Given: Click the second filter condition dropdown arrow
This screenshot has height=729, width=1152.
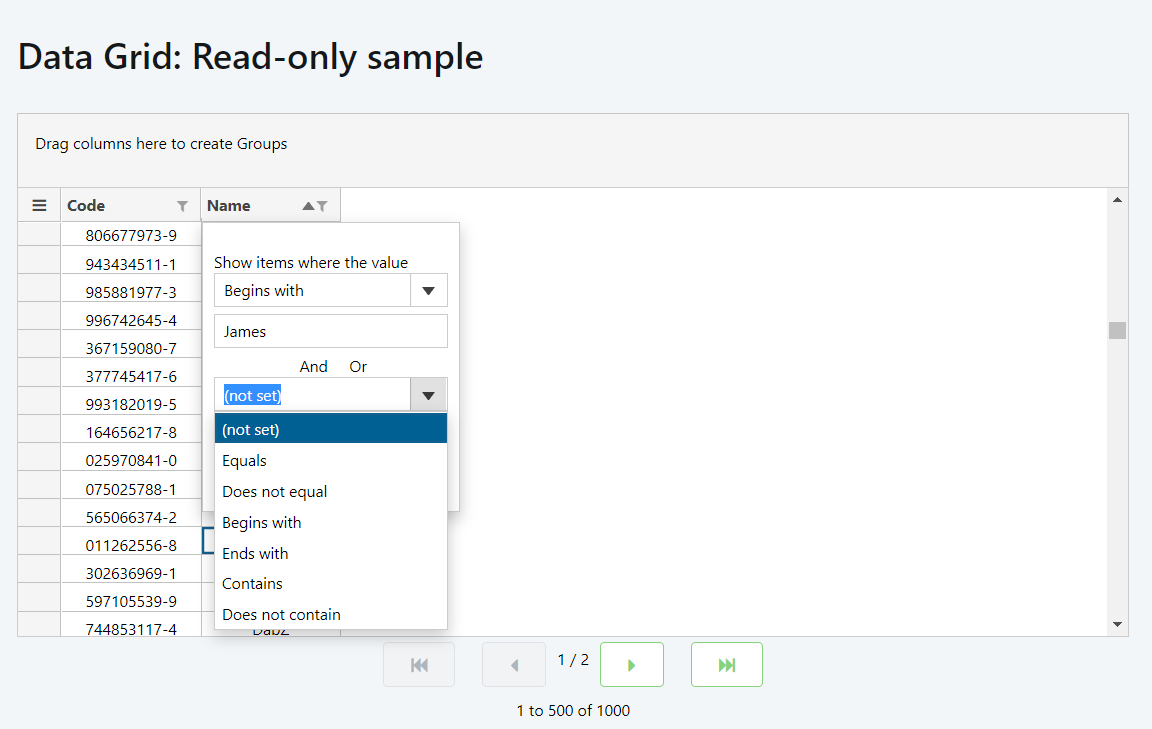Looking at the screenshot, I should click(428, 394).
